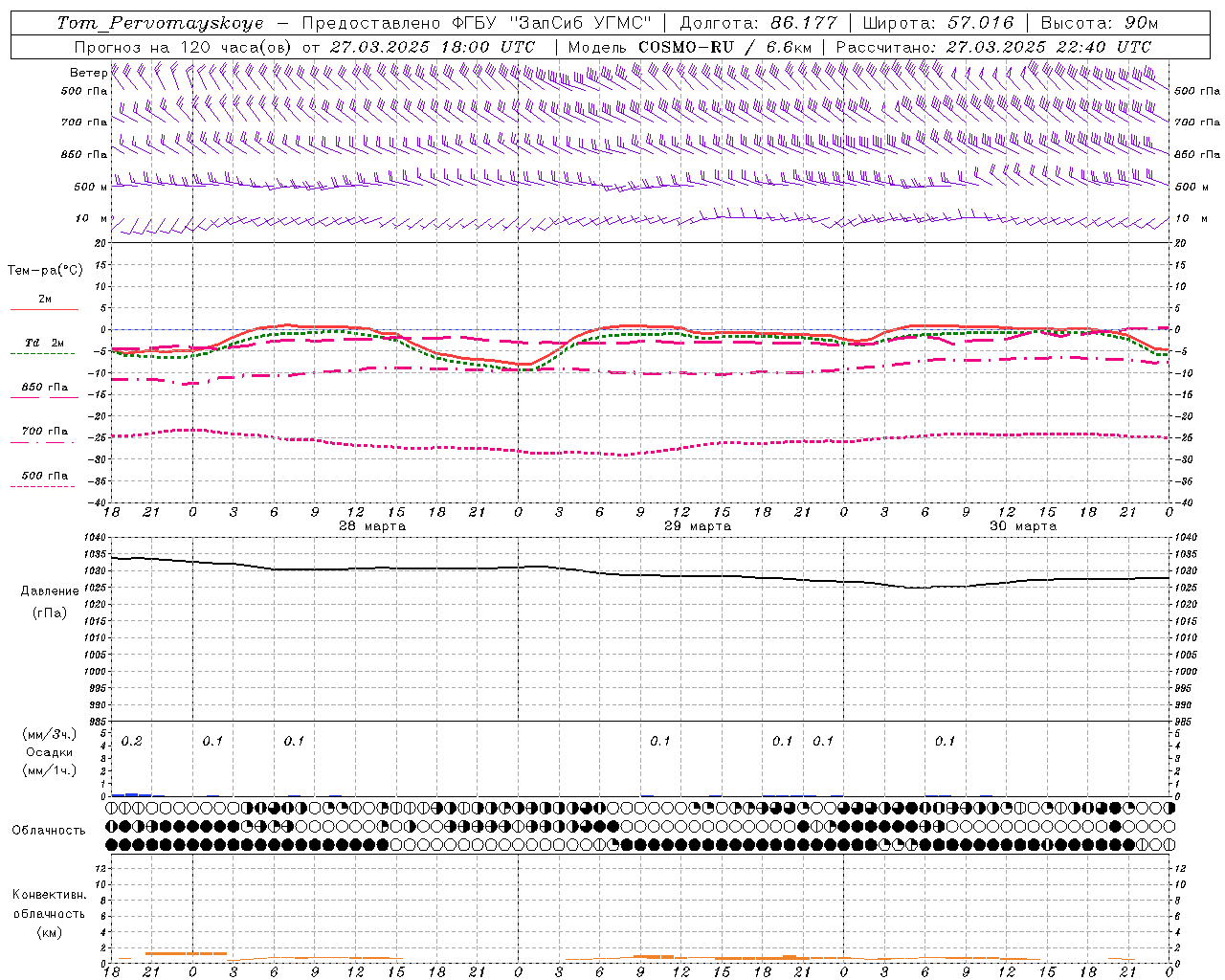The width and height of the screenshot is (1225, 980).
Task: Click the Конвективн. облачность label
Action: pyautogui.click(x=49, y=904)
